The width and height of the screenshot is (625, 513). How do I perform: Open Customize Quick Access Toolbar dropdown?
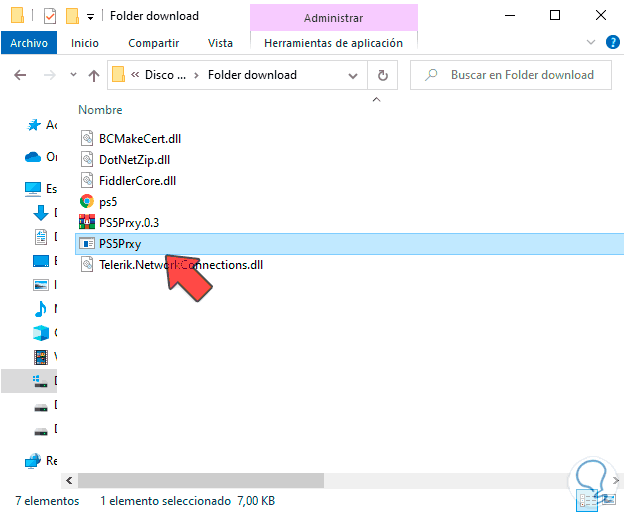tap(90, 17)
